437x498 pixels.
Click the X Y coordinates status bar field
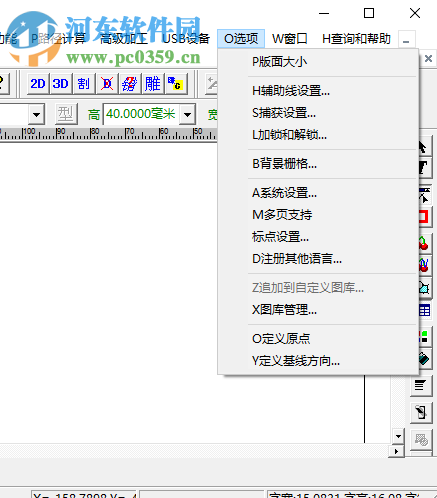click(84, 494)
